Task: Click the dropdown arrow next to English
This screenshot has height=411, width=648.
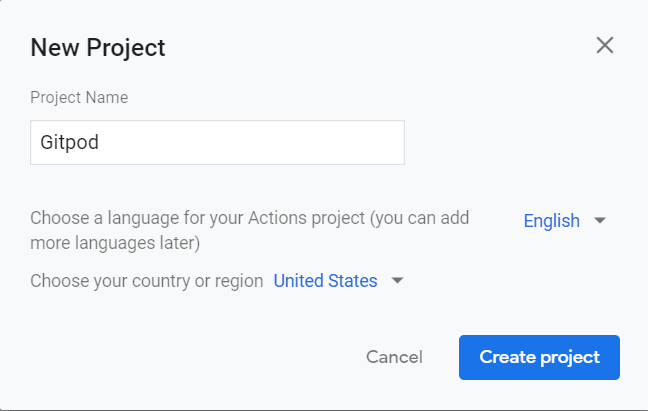Action: click(x=600, y=221)
